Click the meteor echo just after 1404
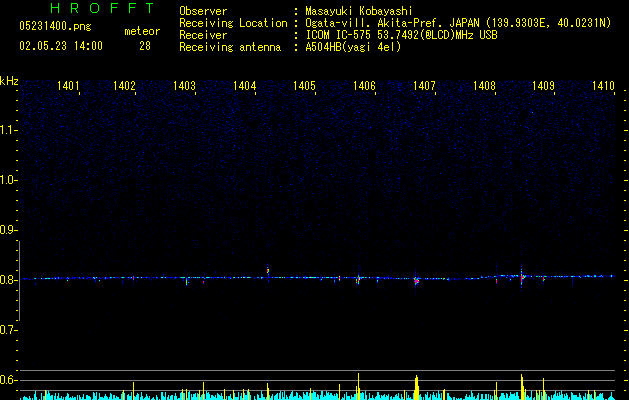This screenshot has width=629, height=400. (x=268, y=271)
